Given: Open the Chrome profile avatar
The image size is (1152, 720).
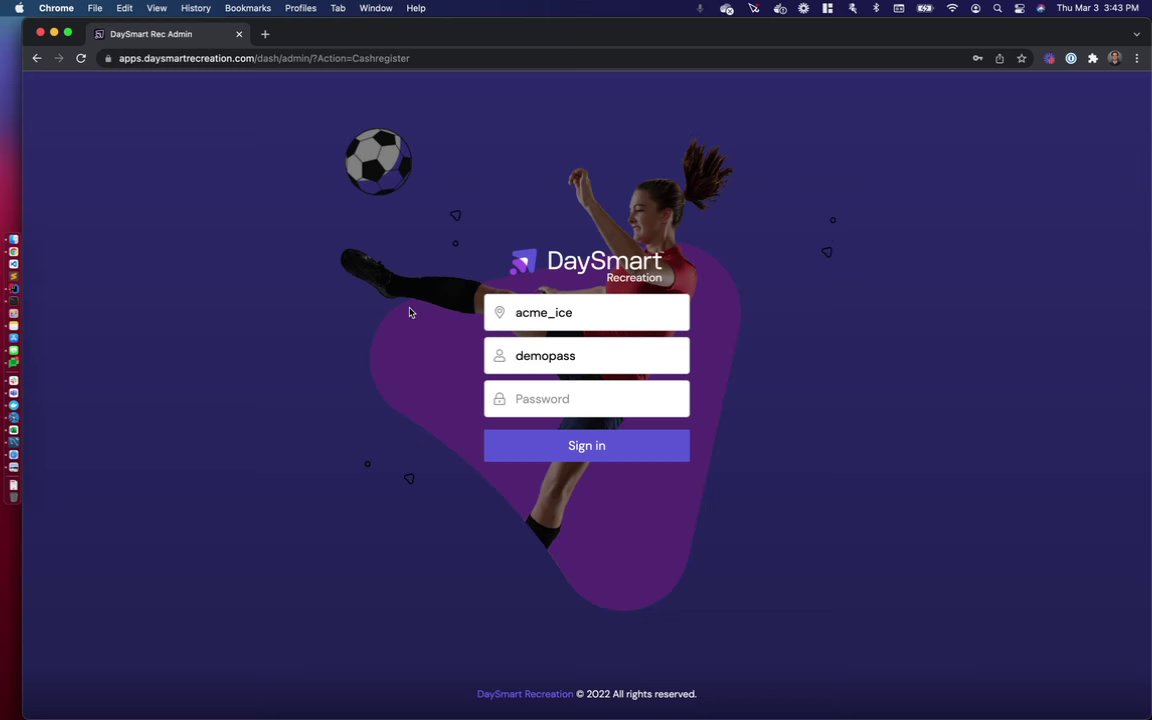Looking at the screenshot, I should (x=1115, y=58).
